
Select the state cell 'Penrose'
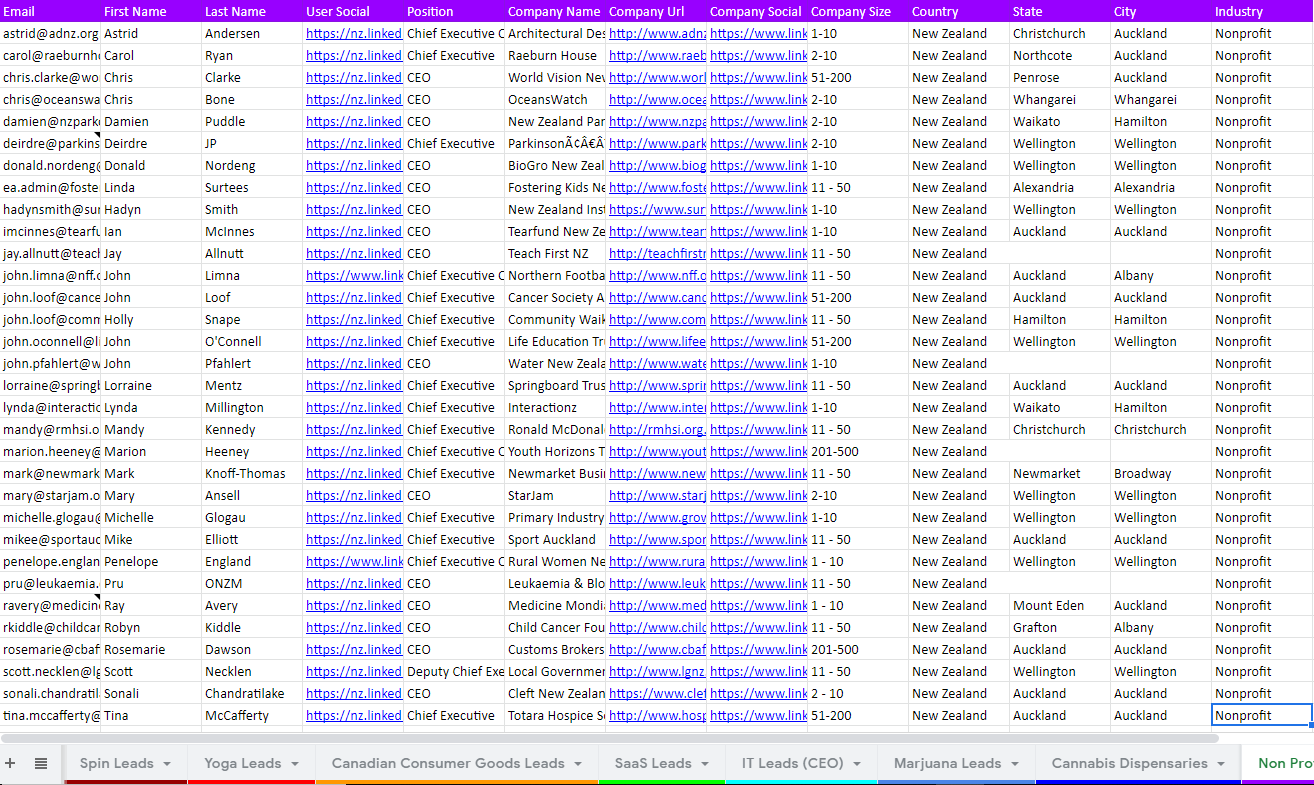(x=1060, y=77)
